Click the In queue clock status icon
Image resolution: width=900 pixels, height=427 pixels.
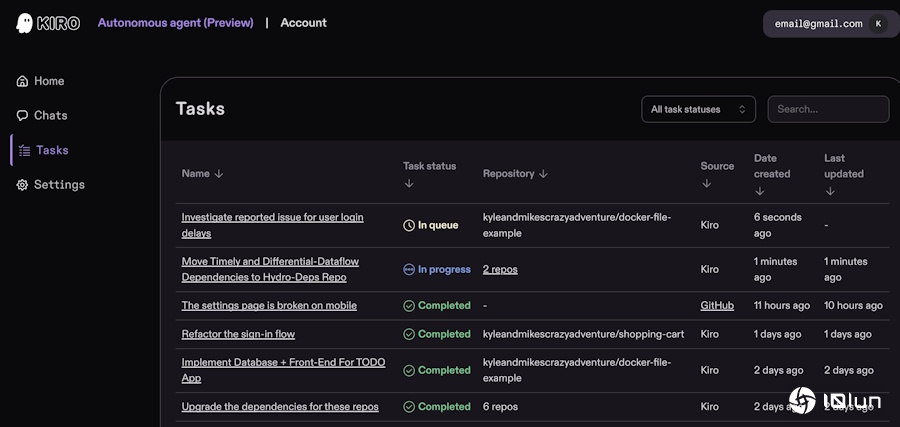[409, 226]
